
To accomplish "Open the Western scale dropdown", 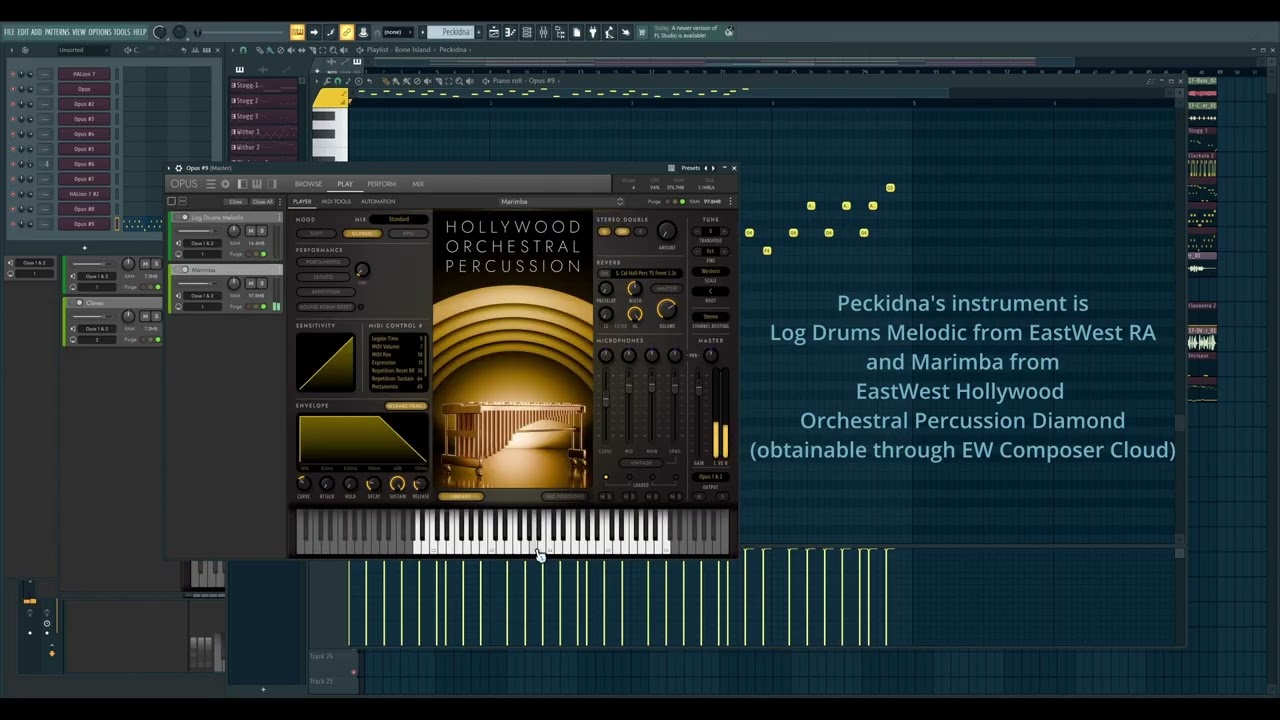I will [711, 271].
